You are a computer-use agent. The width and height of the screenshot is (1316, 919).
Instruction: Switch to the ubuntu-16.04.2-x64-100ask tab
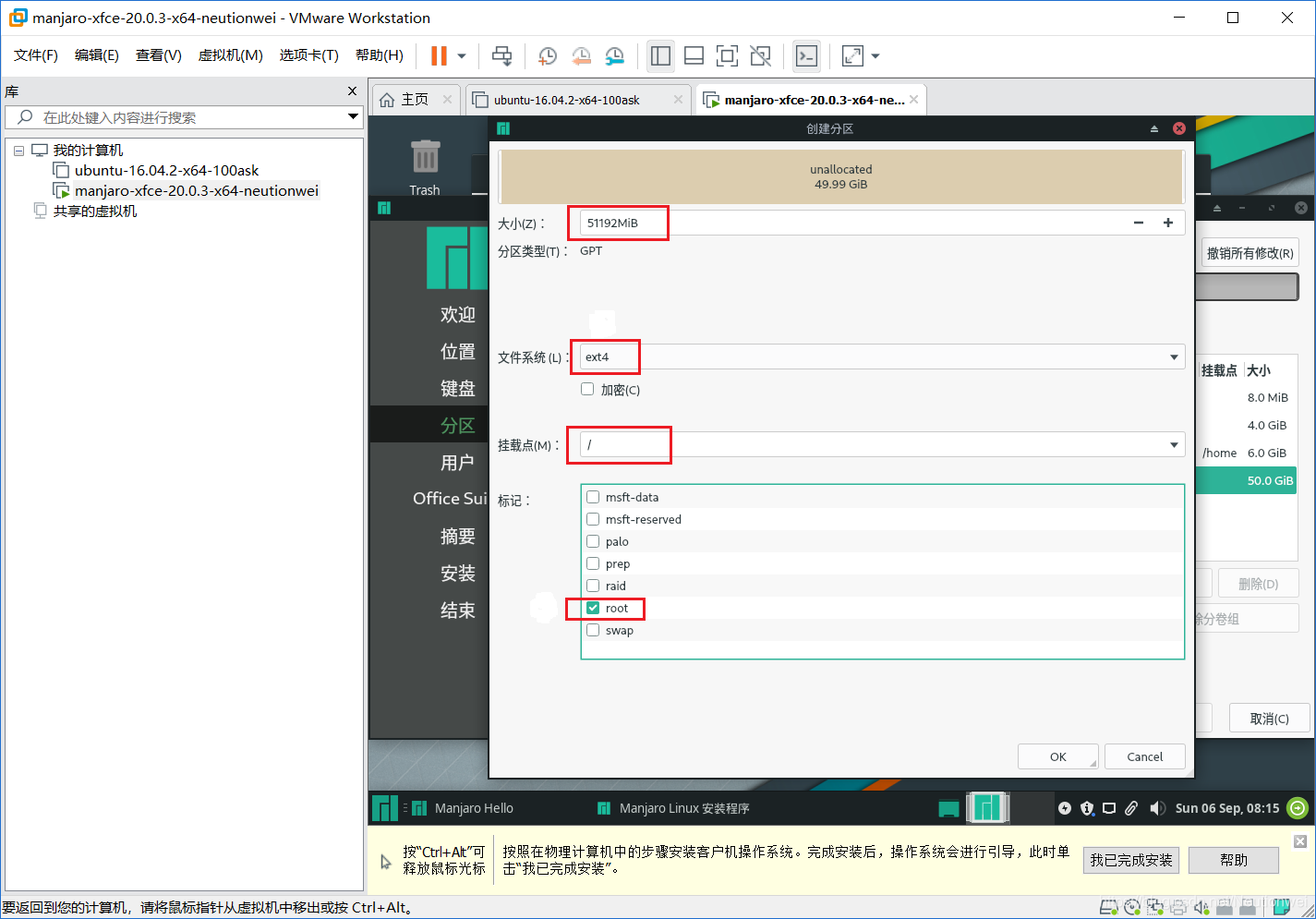pos(566,100)
